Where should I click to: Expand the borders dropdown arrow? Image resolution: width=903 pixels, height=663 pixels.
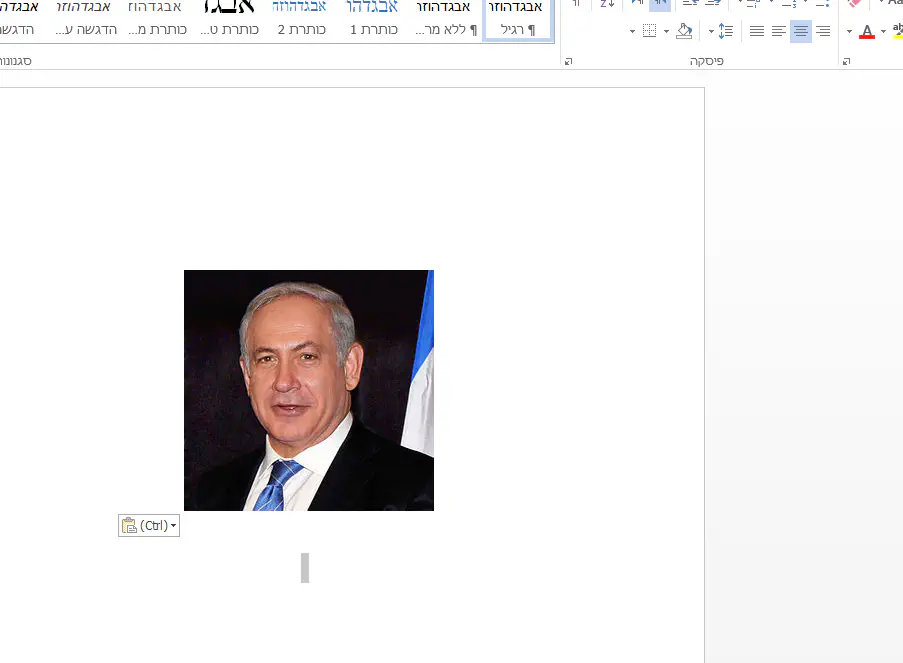click(x=633, y=32)
